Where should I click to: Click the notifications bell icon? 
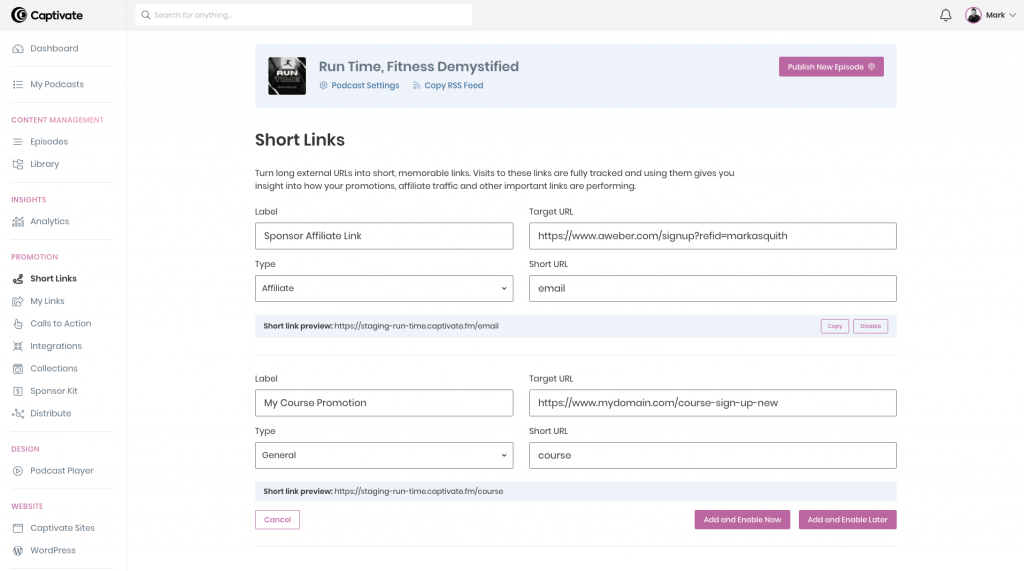945,15
